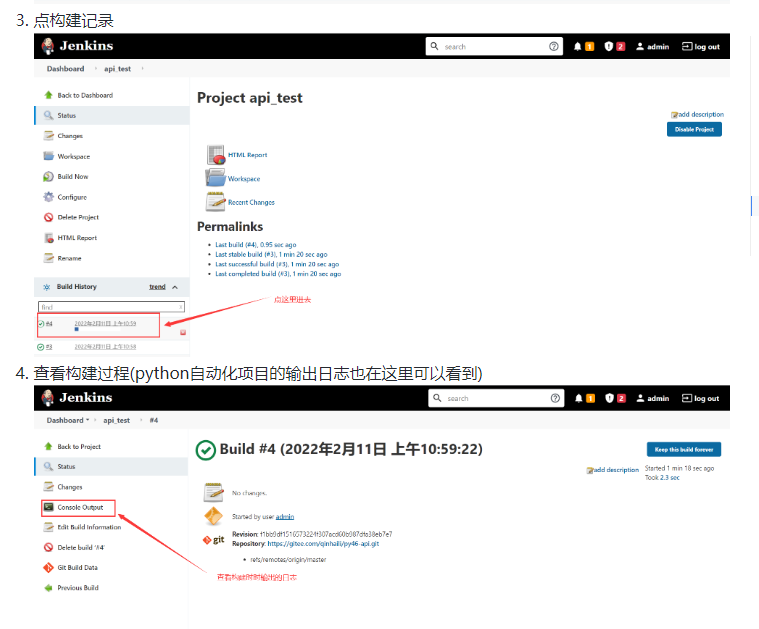The height and width of the screenshot is (629, 759).
Task: Click the Disable Project button
Action: point(694,129)
